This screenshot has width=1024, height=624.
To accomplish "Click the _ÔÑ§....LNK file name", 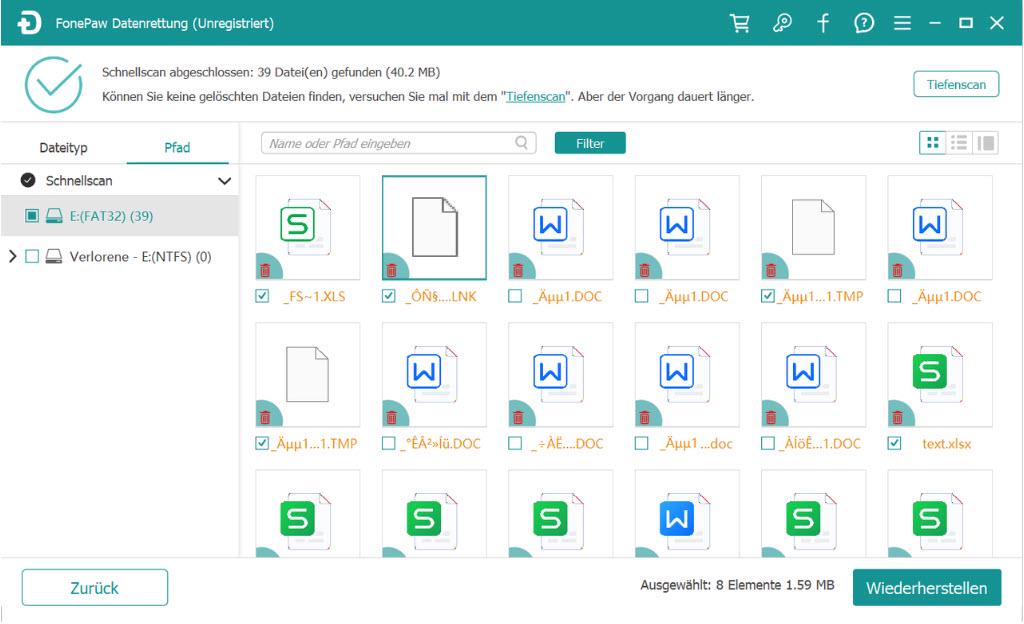I will click(x=441, y=296).
